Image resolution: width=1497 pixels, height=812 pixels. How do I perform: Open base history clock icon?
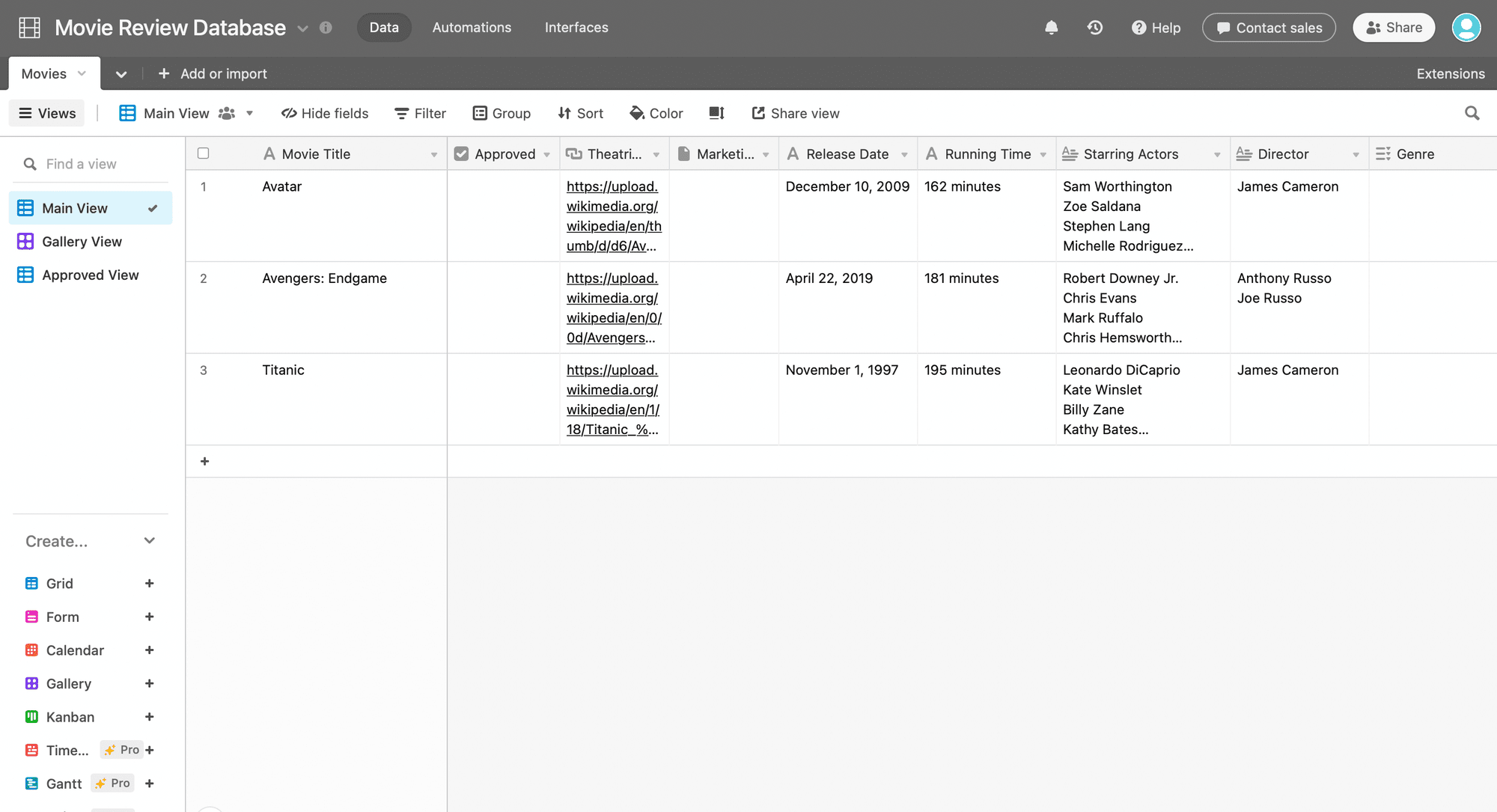coord(1094,28)
